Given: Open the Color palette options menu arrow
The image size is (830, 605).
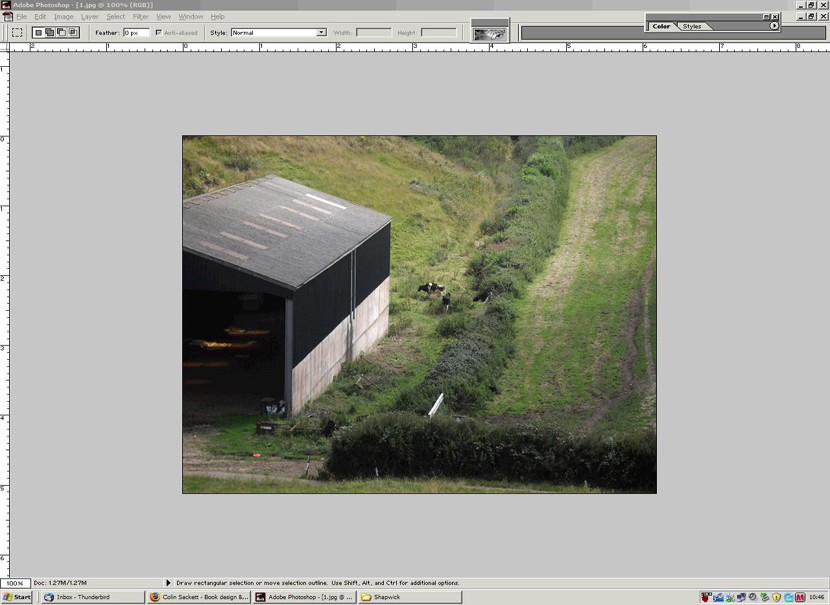Looking at the screenshot, I should point(774,25).
